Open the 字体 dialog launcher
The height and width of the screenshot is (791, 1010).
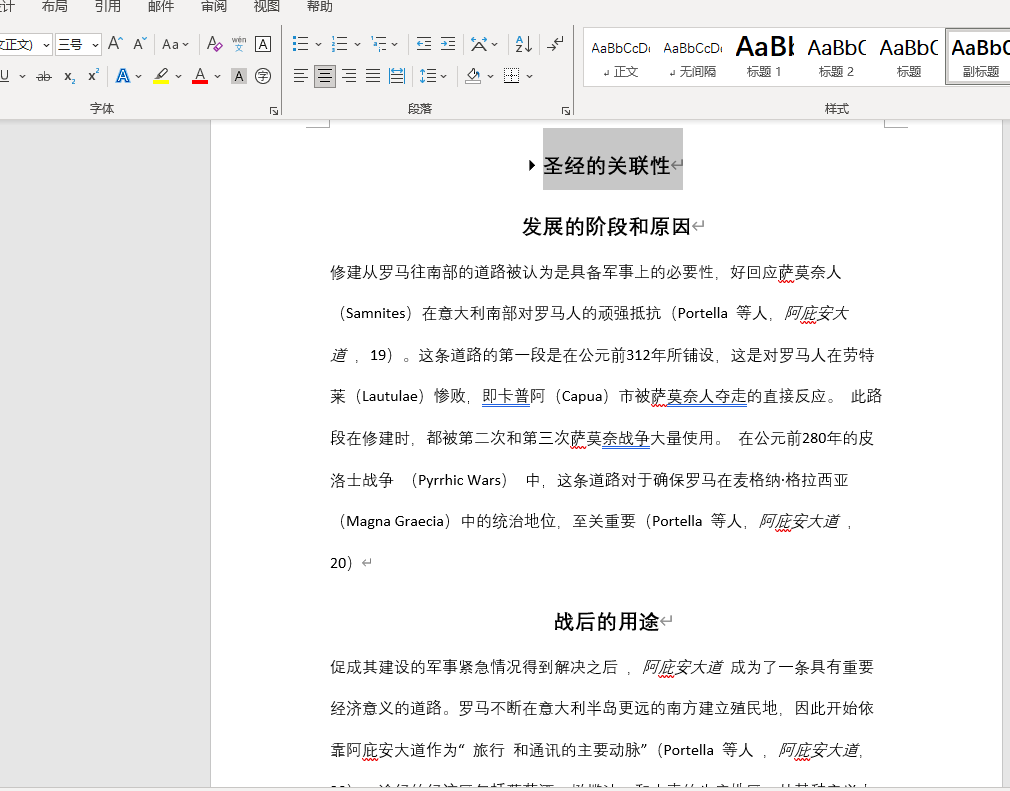[274, 111]
